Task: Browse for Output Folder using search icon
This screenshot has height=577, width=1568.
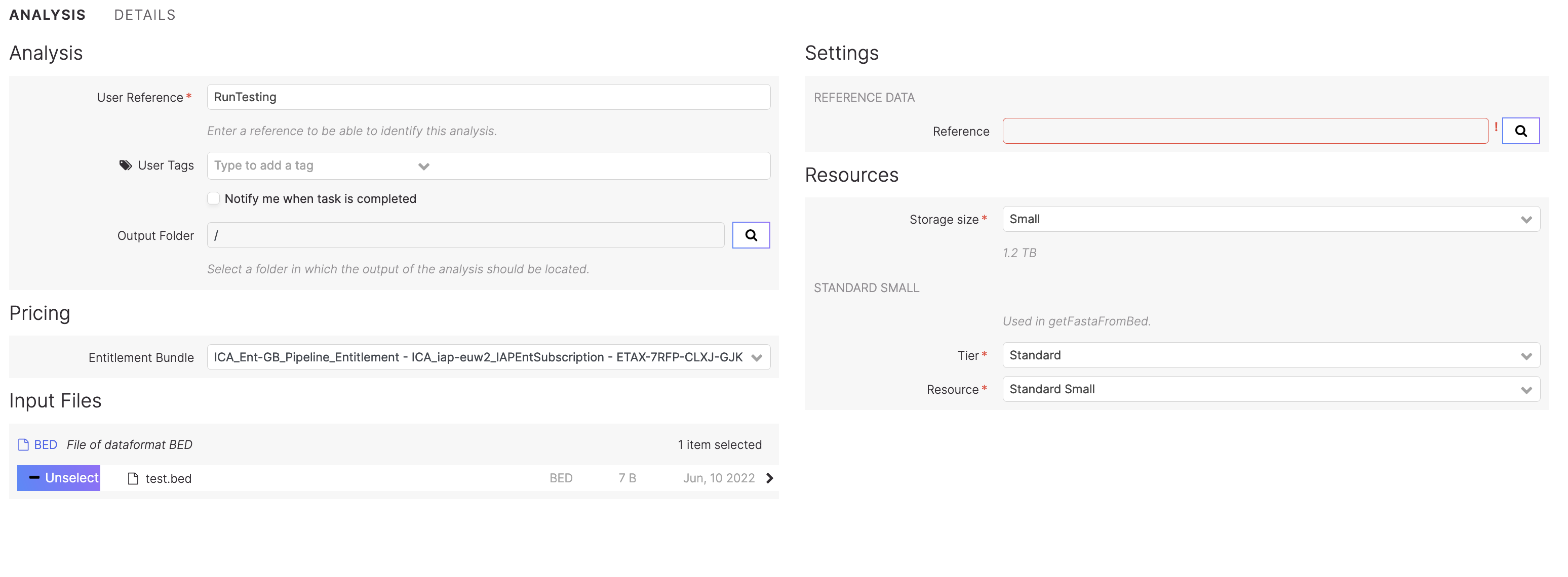Action: (x=751, y=235)
